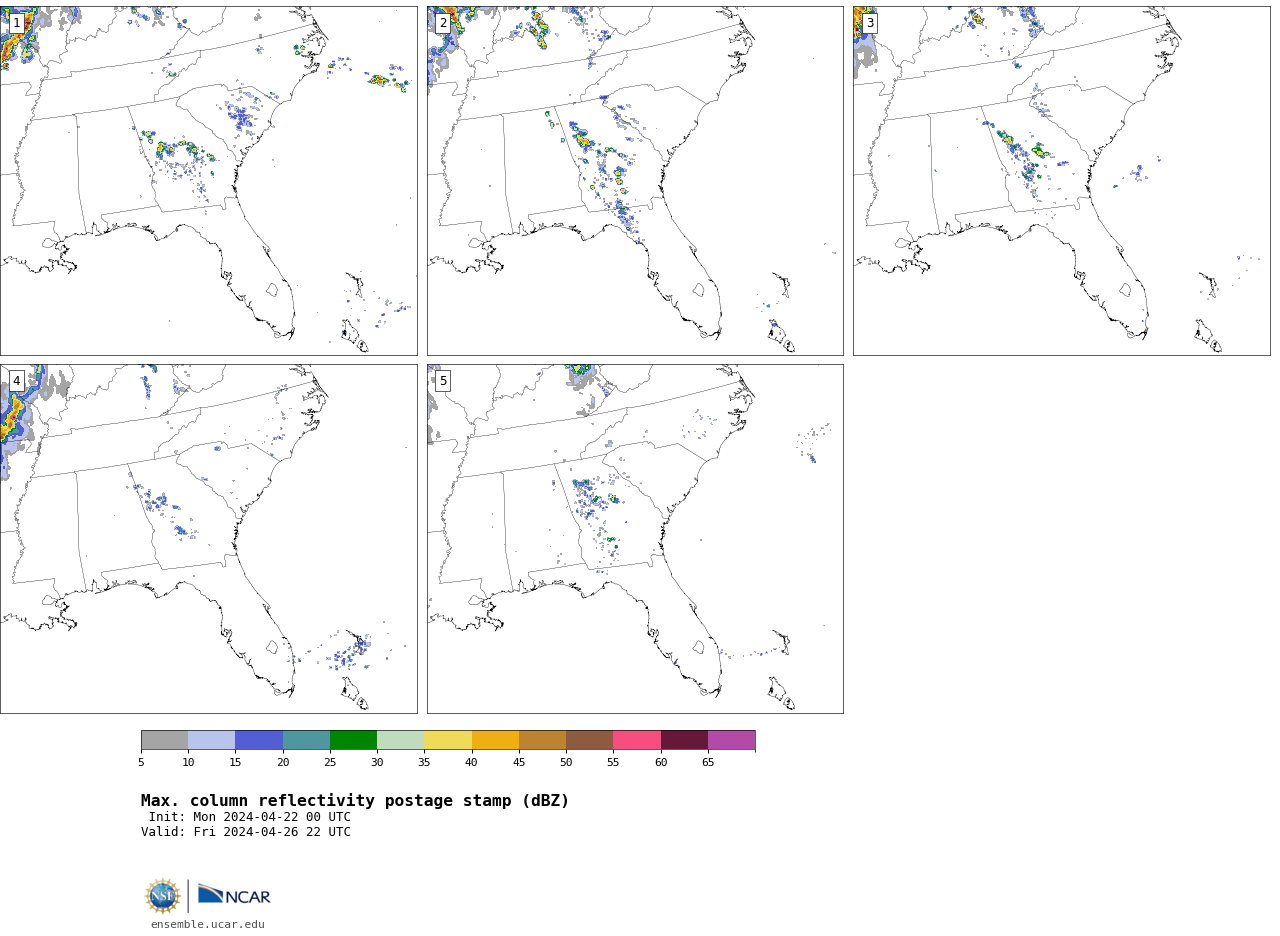1280x936 pixels.
Task: Click the NSF logo icon
Action: (163, 896)
